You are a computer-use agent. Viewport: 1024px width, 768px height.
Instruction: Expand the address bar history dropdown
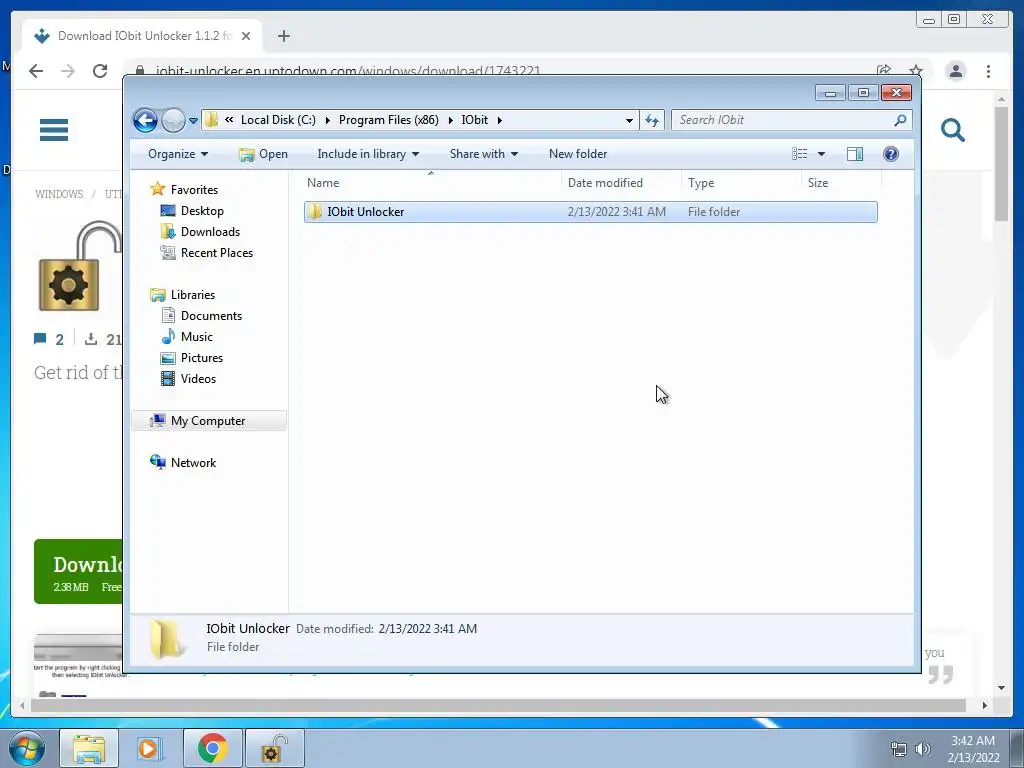(629, 120)
